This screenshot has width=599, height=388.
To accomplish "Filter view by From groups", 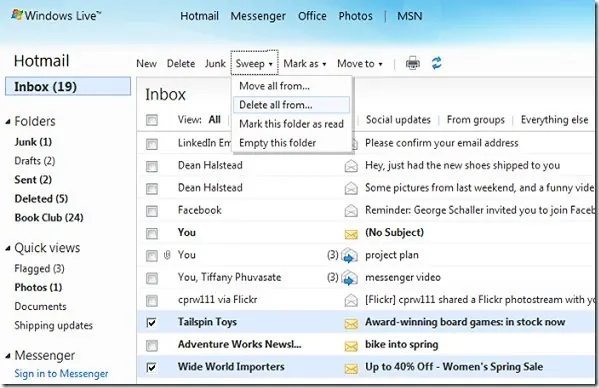I will coord(476,120).
